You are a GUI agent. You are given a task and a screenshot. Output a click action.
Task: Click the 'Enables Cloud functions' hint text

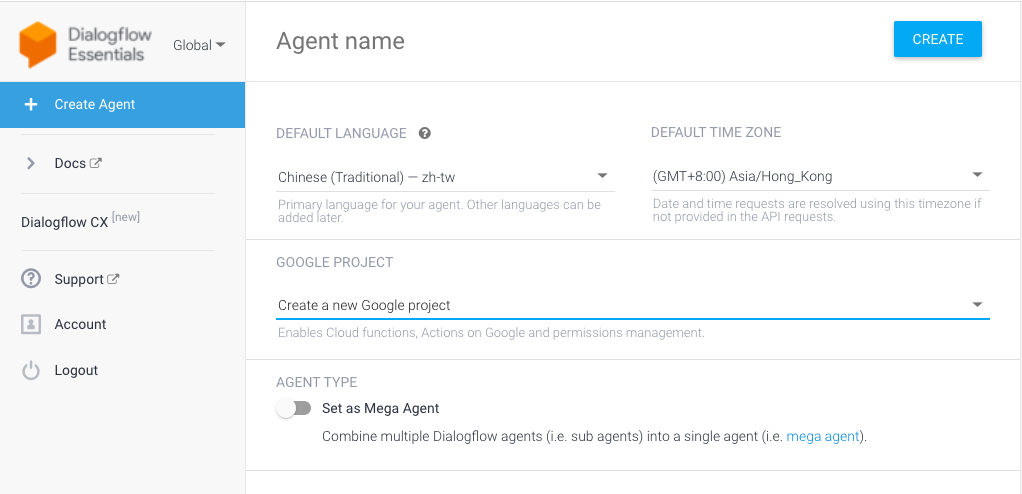(491, 333)
